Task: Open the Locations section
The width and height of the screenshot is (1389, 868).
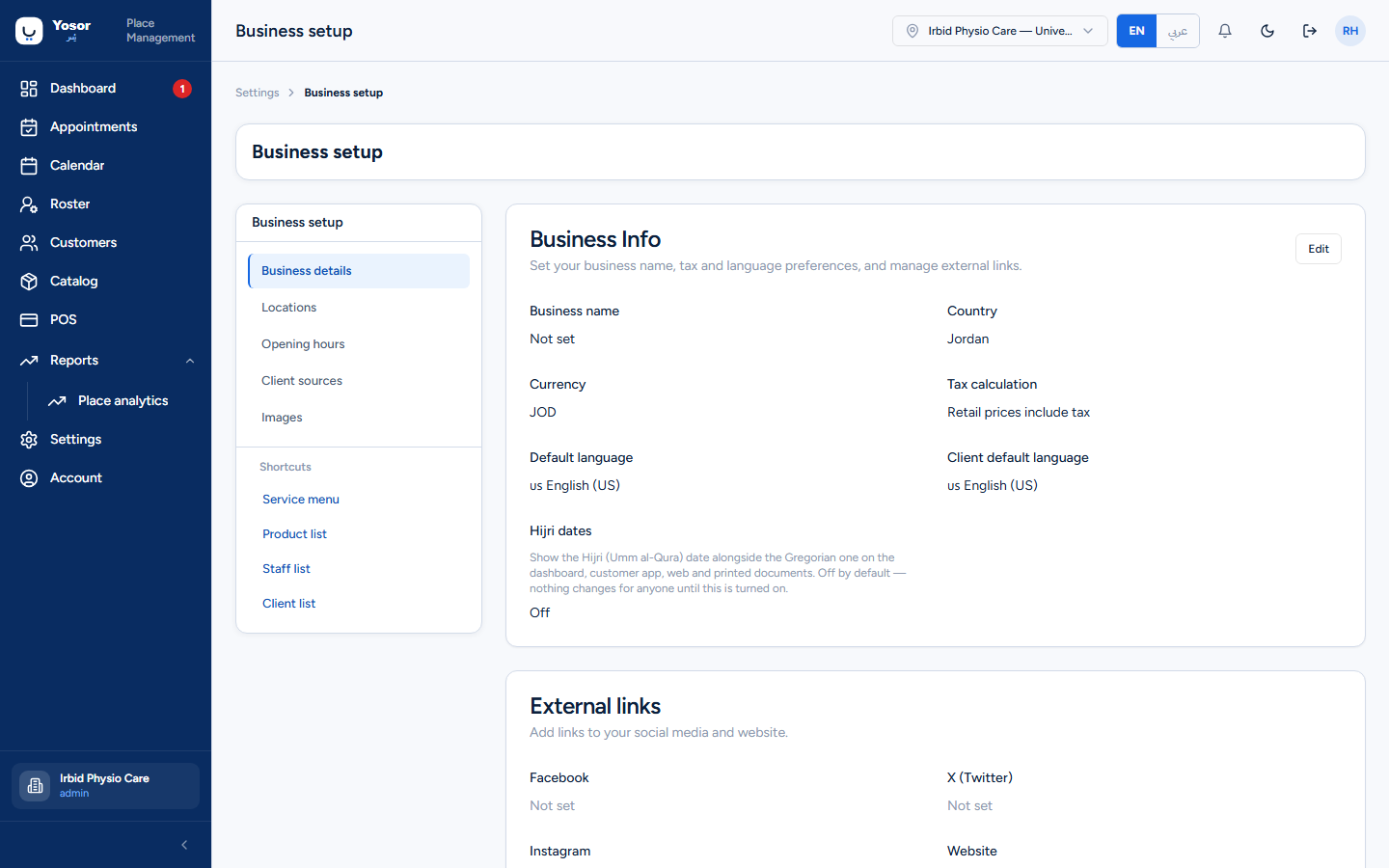Action: click(359, 308)
